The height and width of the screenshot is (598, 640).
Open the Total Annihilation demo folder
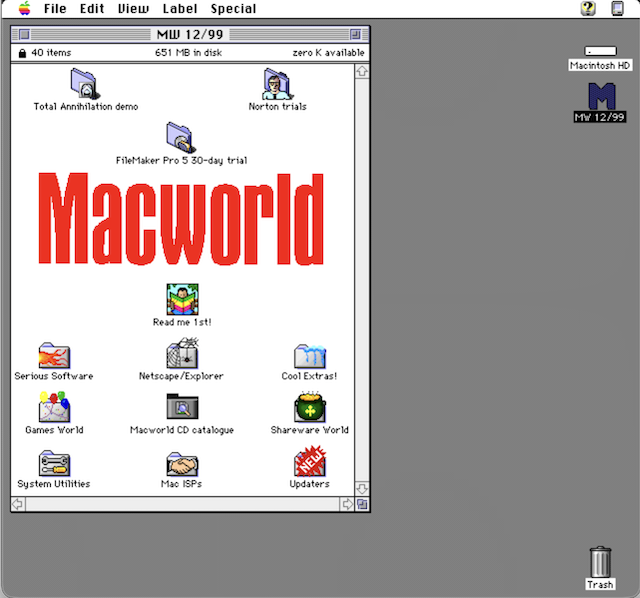click(x=85, y=84)
